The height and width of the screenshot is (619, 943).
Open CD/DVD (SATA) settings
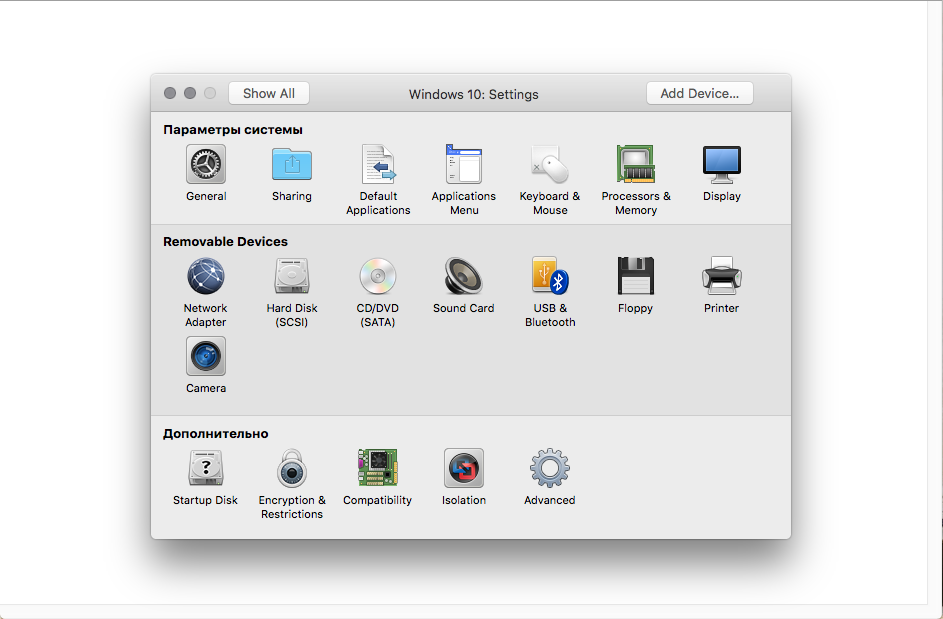coord(378,276)
